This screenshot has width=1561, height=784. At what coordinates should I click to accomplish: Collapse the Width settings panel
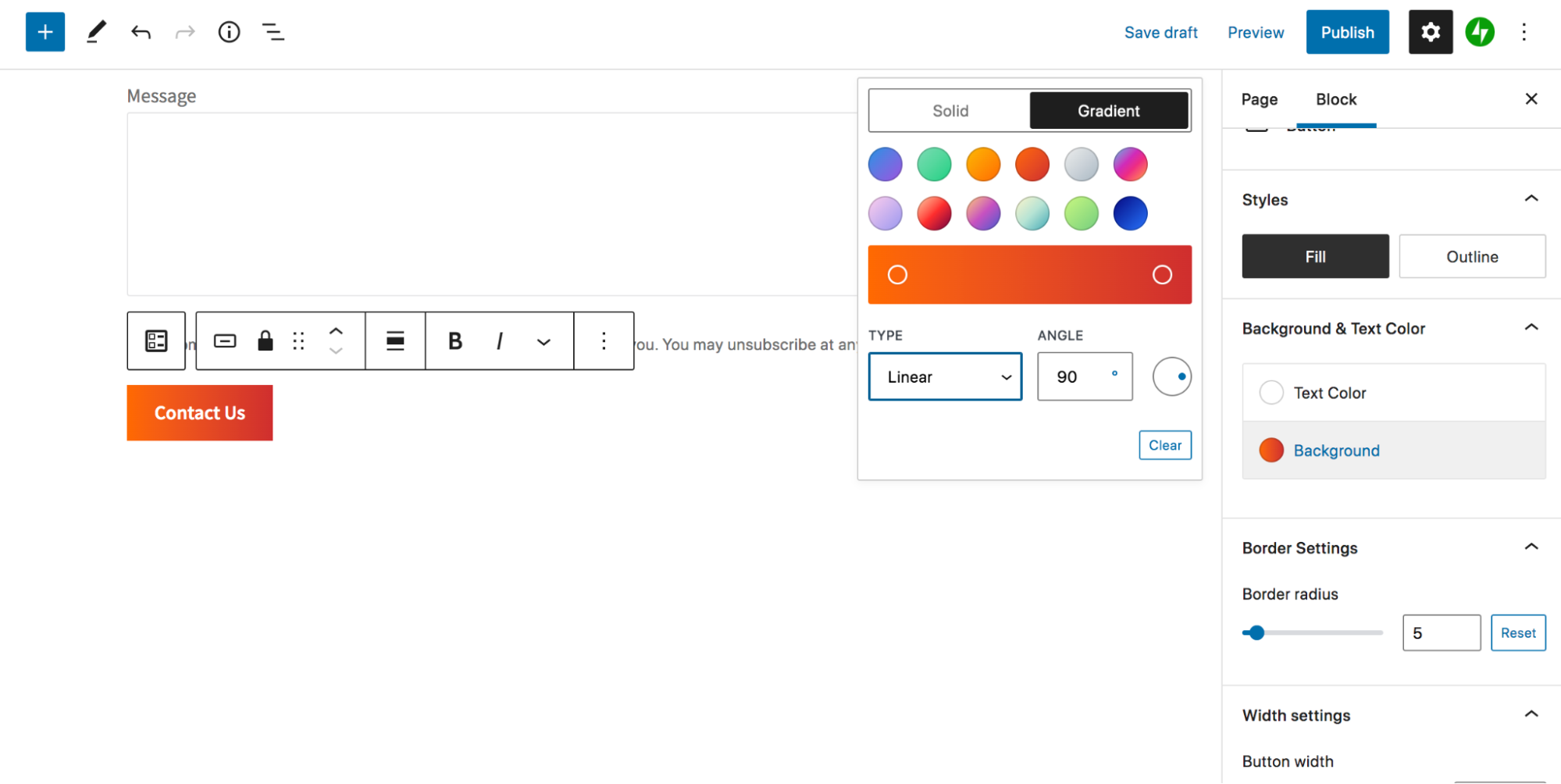[x=1531, y=715]
